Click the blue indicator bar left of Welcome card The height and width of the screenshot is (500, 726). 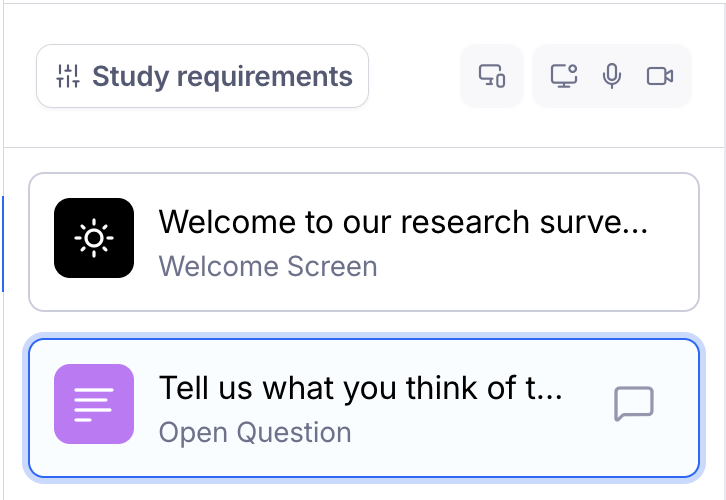click(x=3, y=243)
